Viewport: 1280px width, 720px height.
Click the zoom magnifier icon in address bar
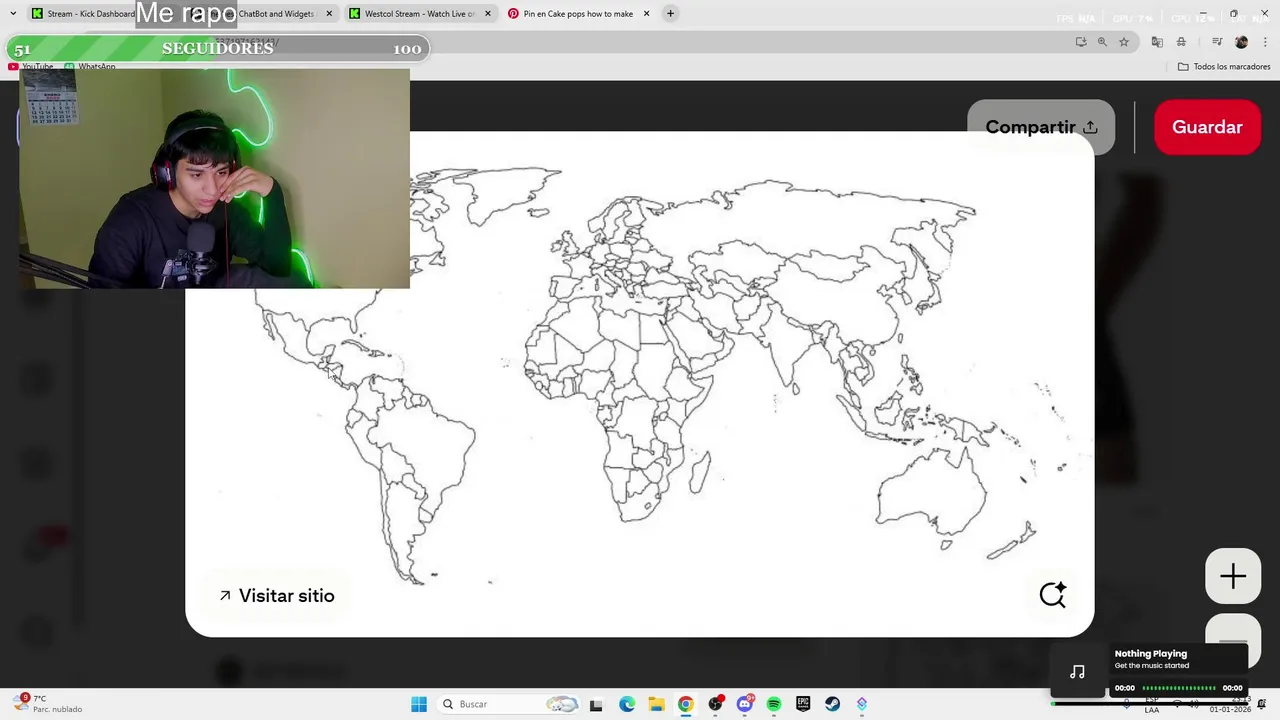point(1102,42)
